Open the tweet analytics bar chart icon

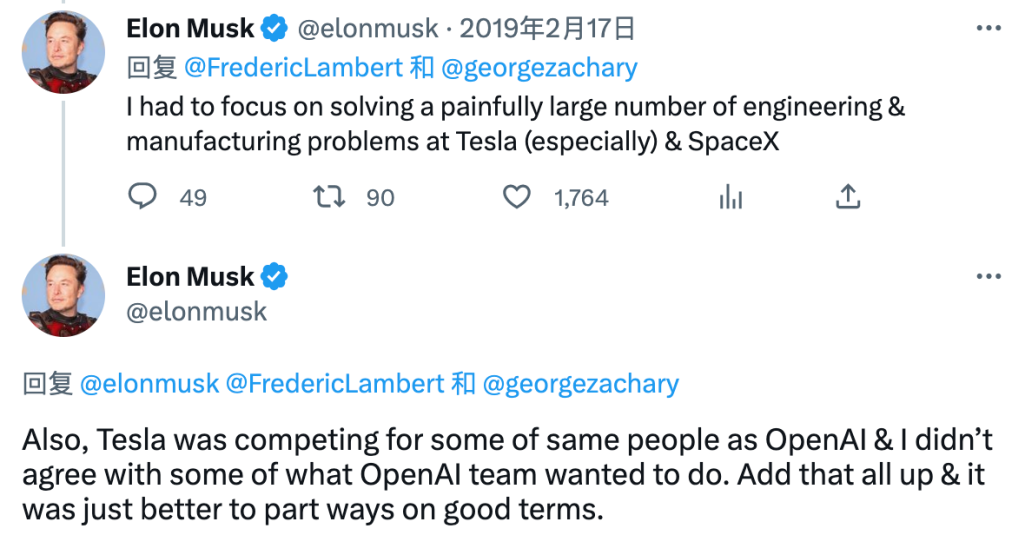tap(731, 197)
